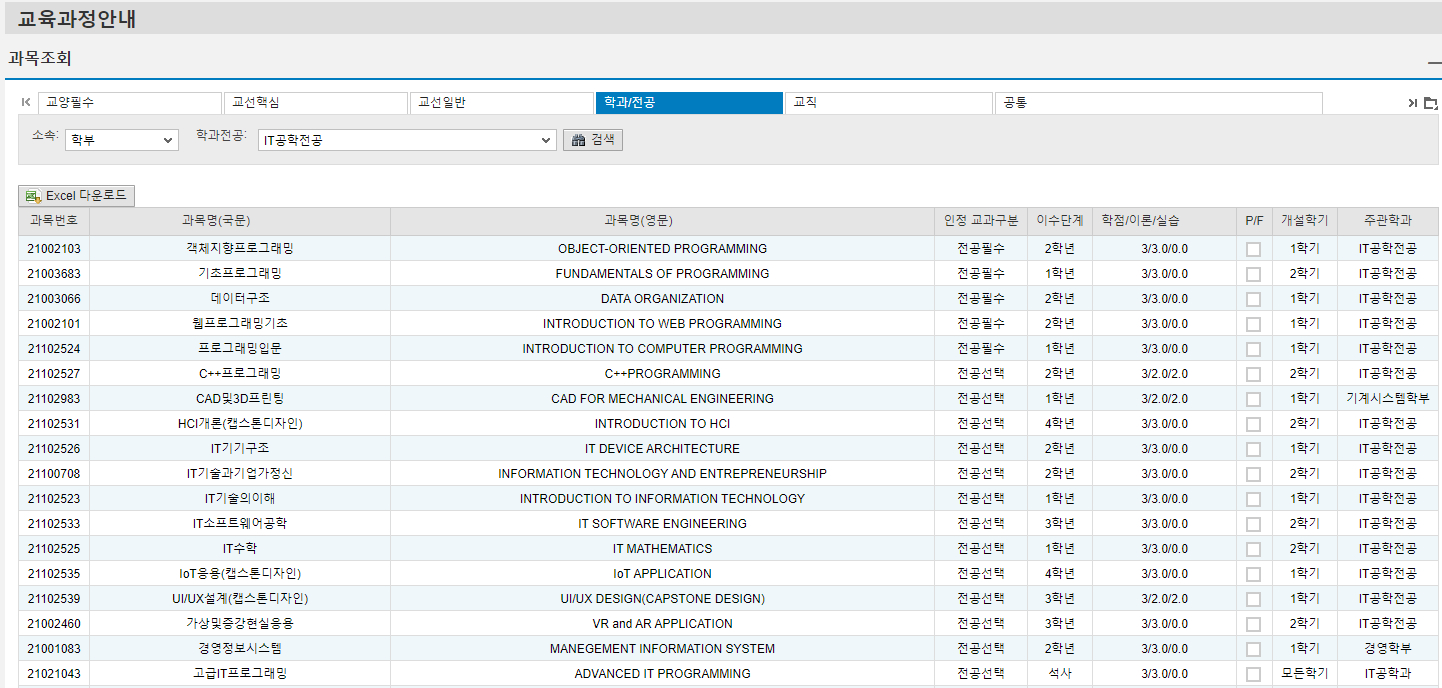Image resolution: width=1442 pixels, height=688 pixels.
Task: Switch to the 교선핵심 tab
Action: (x=316, y=103)
